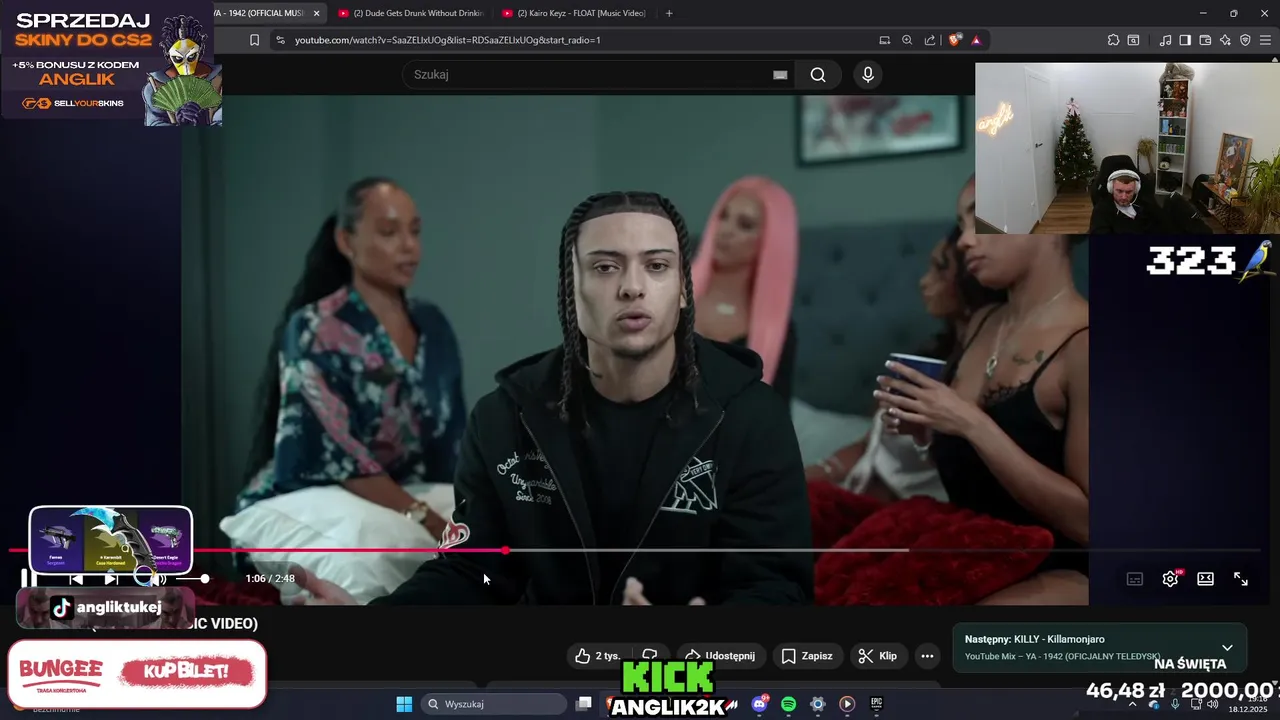This screenshot has height=720, width=1280.
Task: Skip to the previous video
Action: (76, 579)
